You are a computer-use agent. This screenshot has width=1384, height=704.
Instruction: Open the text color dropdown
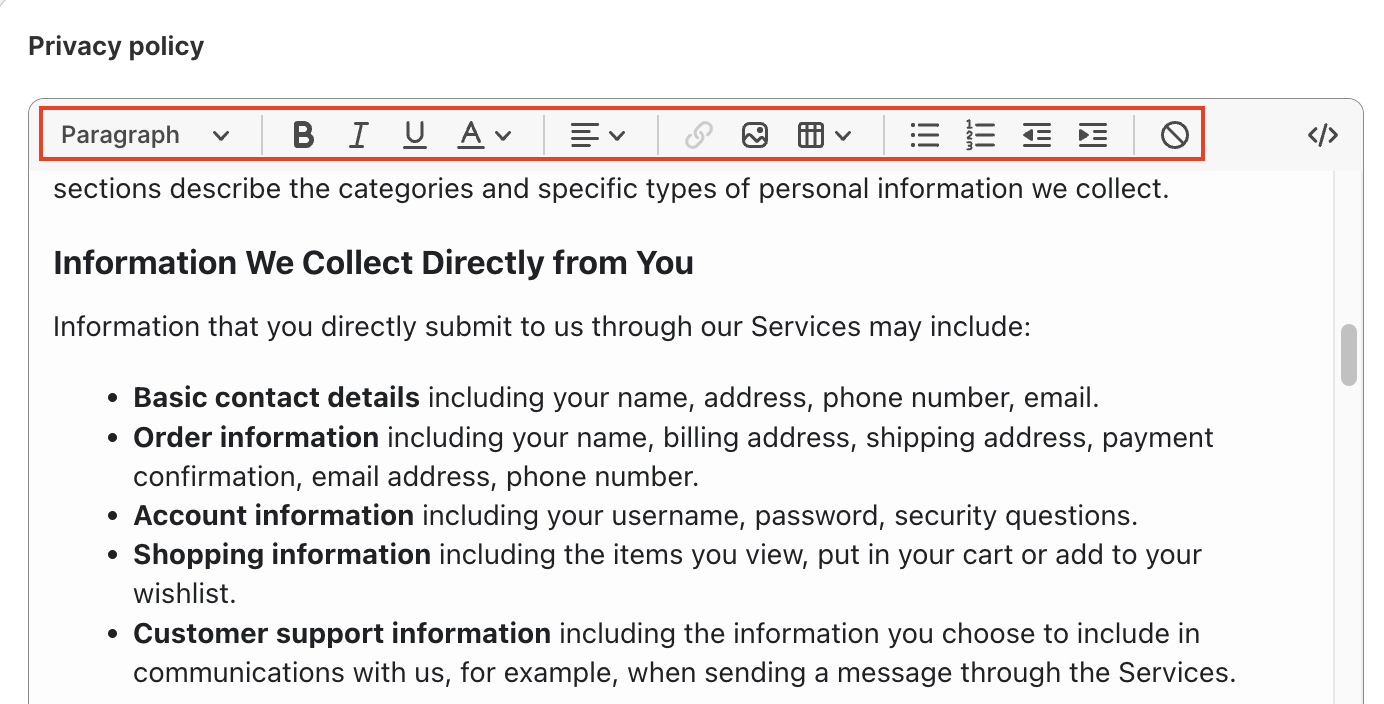[484, 135]
